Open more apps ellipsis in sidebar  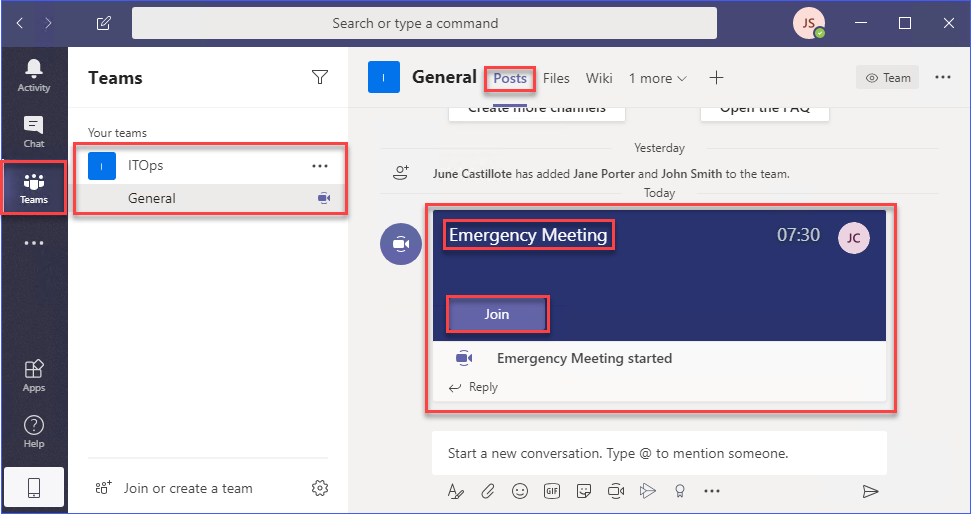click(x=33, y=243)
